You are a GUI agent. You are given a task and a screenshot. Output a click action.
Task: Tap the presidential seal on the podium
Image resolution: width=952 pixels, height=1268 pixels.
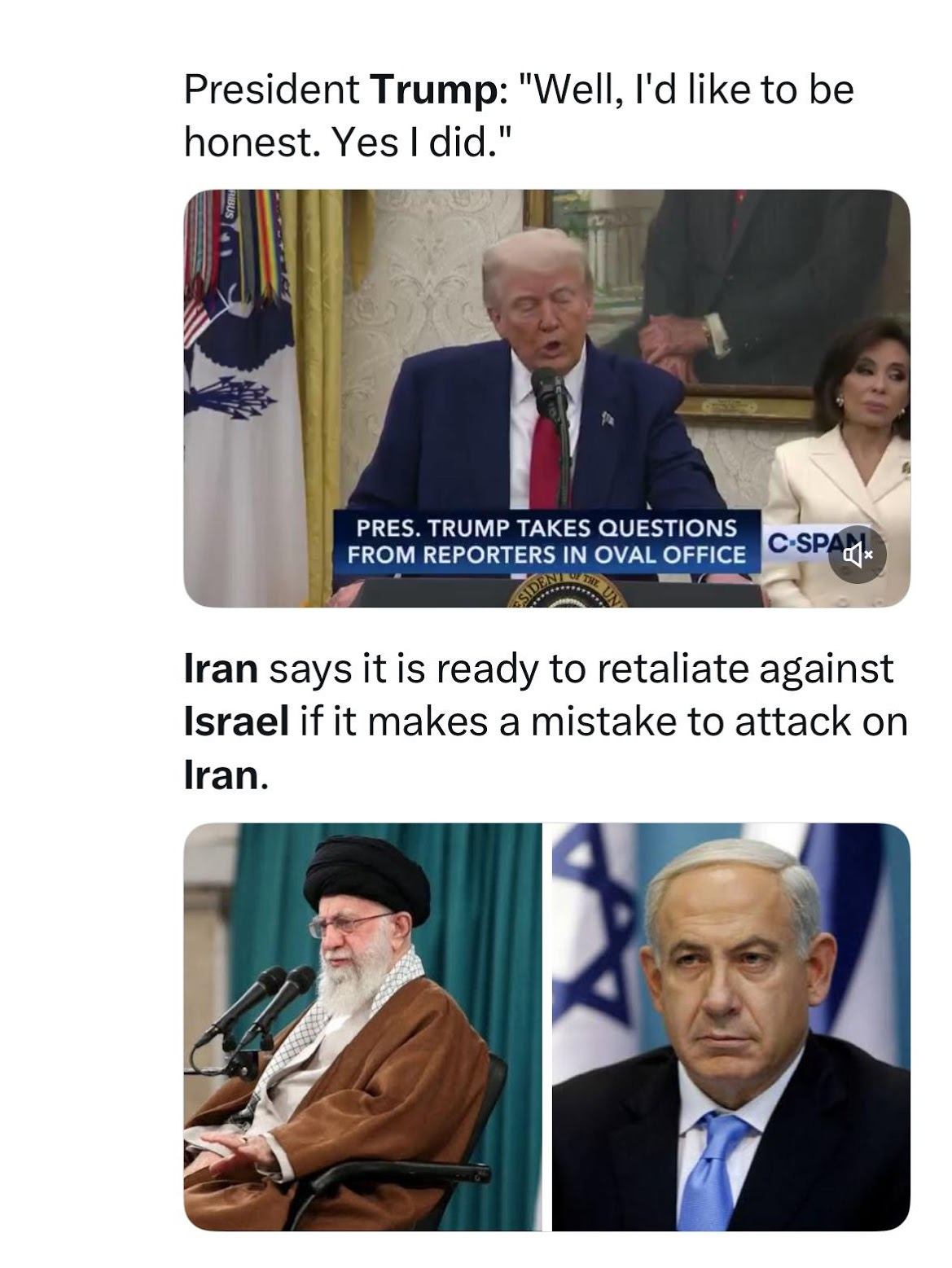click(x=560, y=594)
